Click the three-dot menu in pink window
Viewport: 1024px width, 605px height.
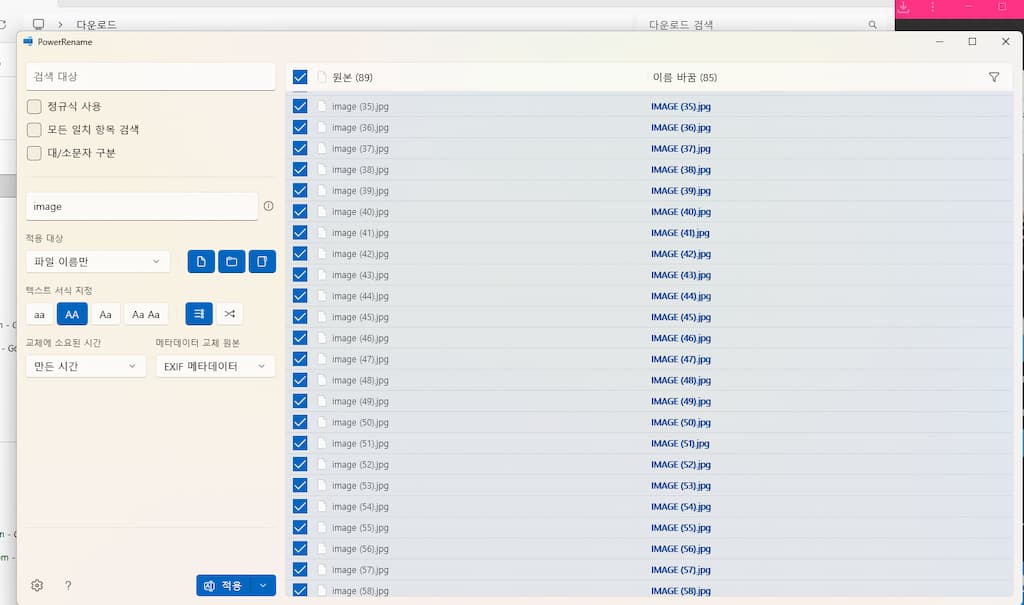[x=933, y=7]
